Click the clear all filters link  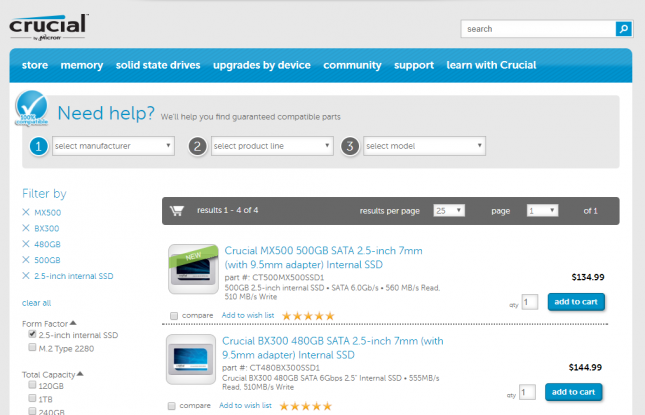point(37,303)
